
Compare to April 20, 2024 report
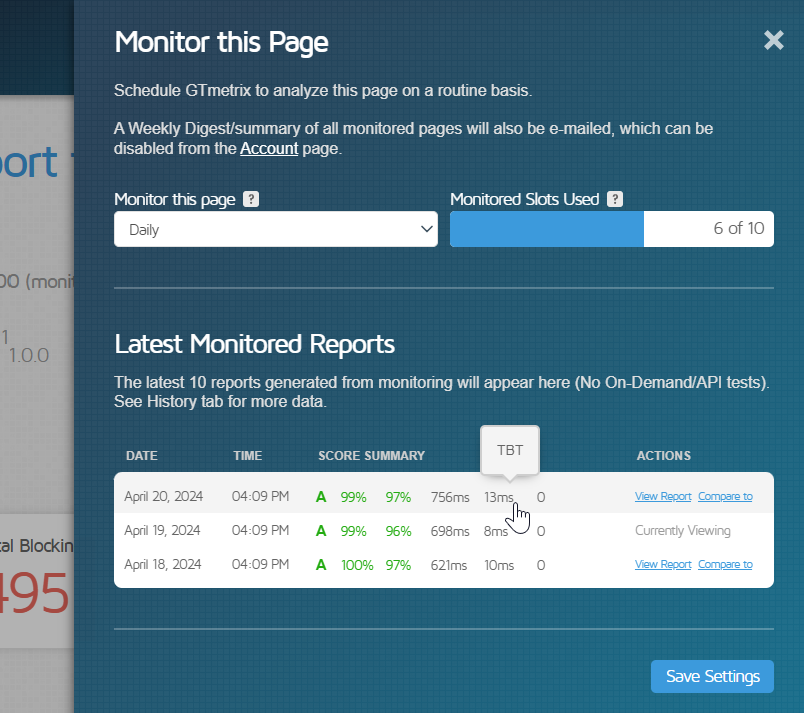tap(725, 496)
